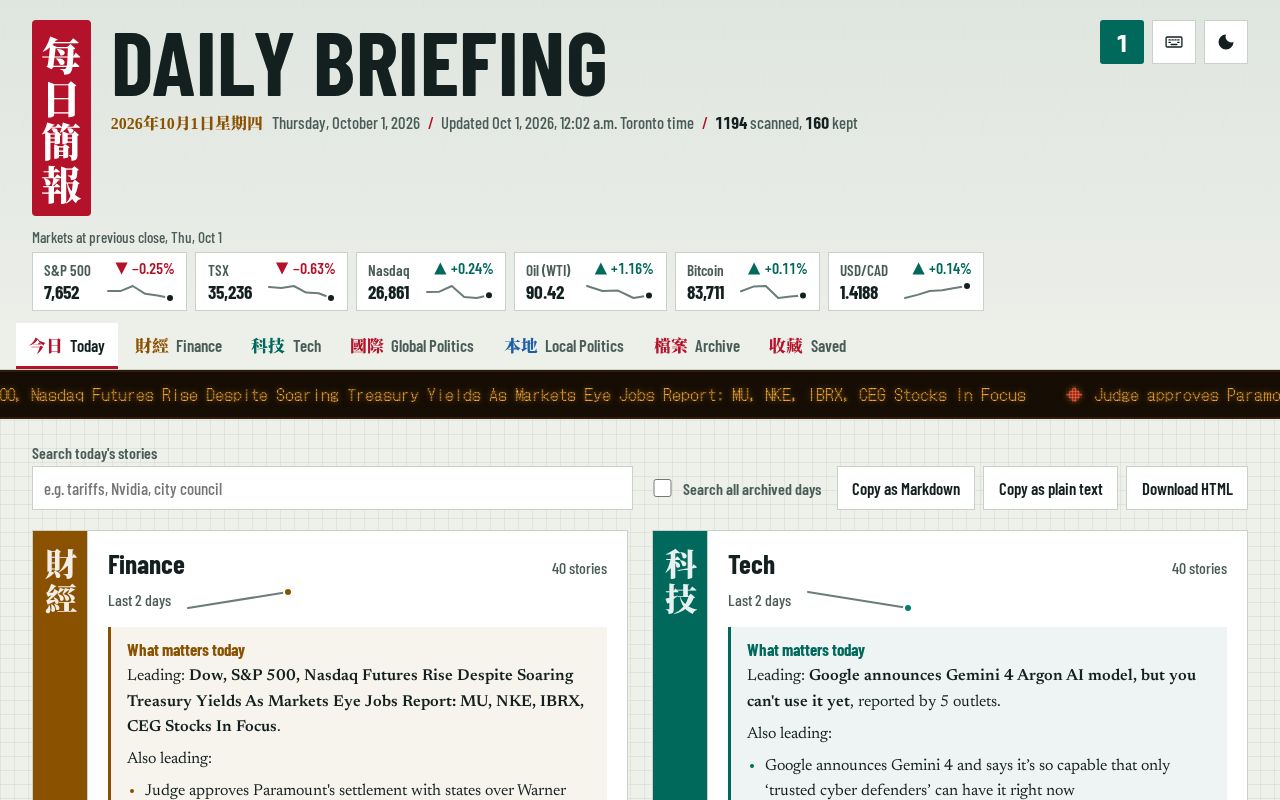Viewport: 1280px width, 800px height.
Task: Click the Oil (WTI) up triangle indicator
Action: click(601, 268)
